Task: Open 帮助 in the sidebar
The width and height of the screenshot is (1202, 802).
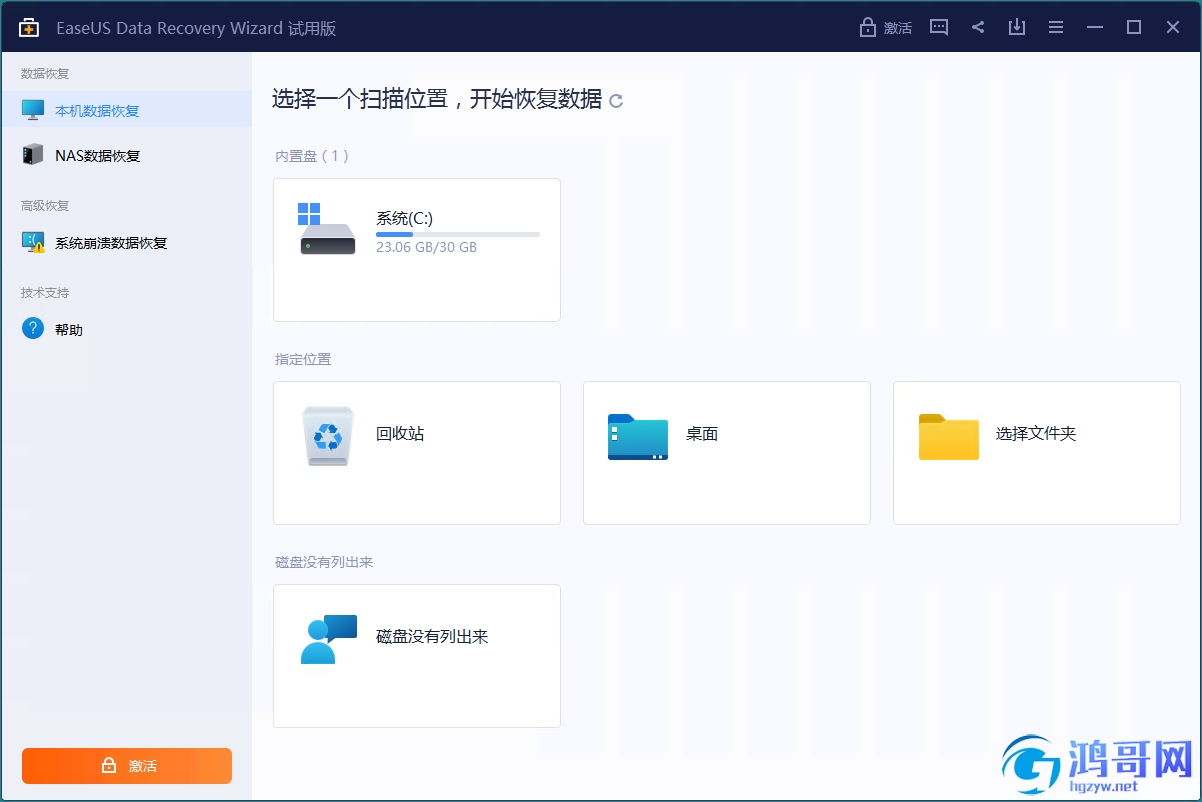Action: (x=126, y=329)
